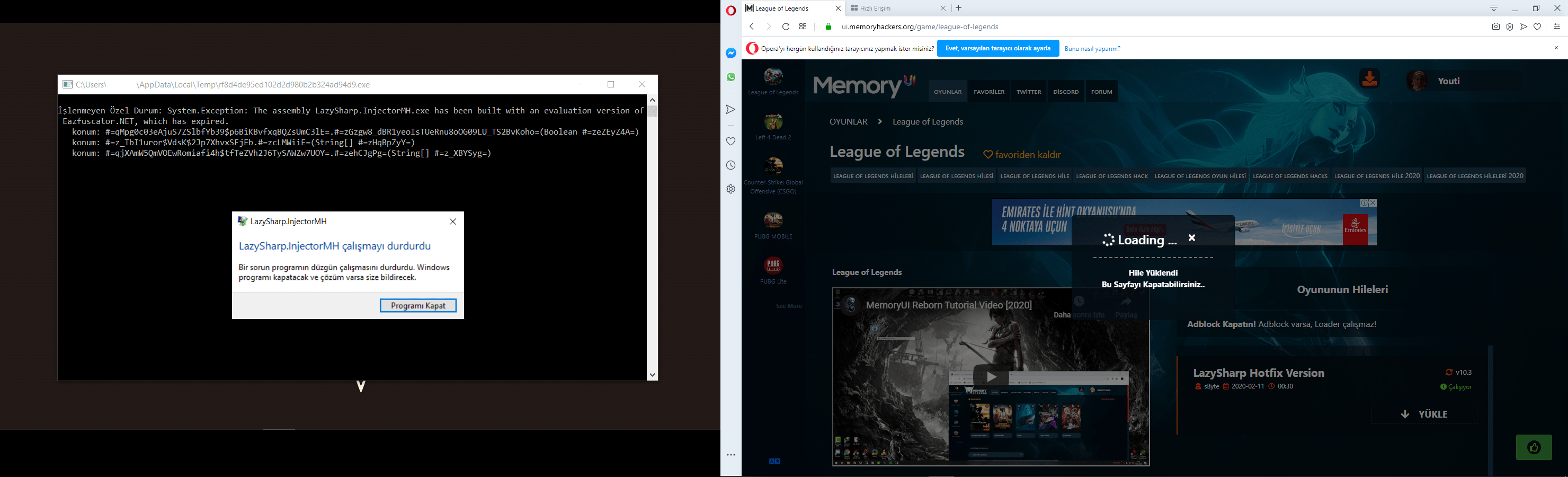Image resolution: width=1568 pixels, height=477 pixels.
Task: Click the Emirates ad banner
Action: coord(1184,223)
